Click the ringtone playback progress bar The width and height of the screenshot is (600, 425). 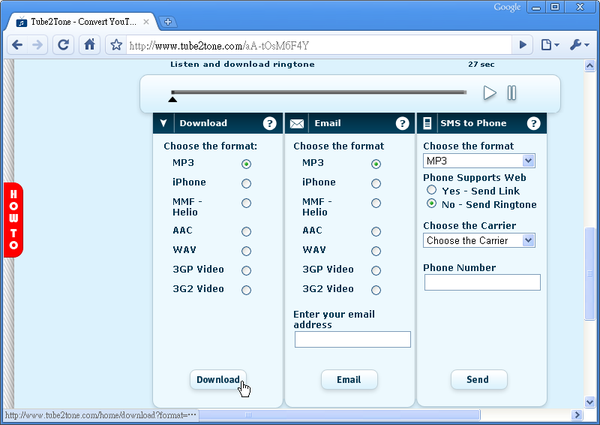(x=319, y=92)
